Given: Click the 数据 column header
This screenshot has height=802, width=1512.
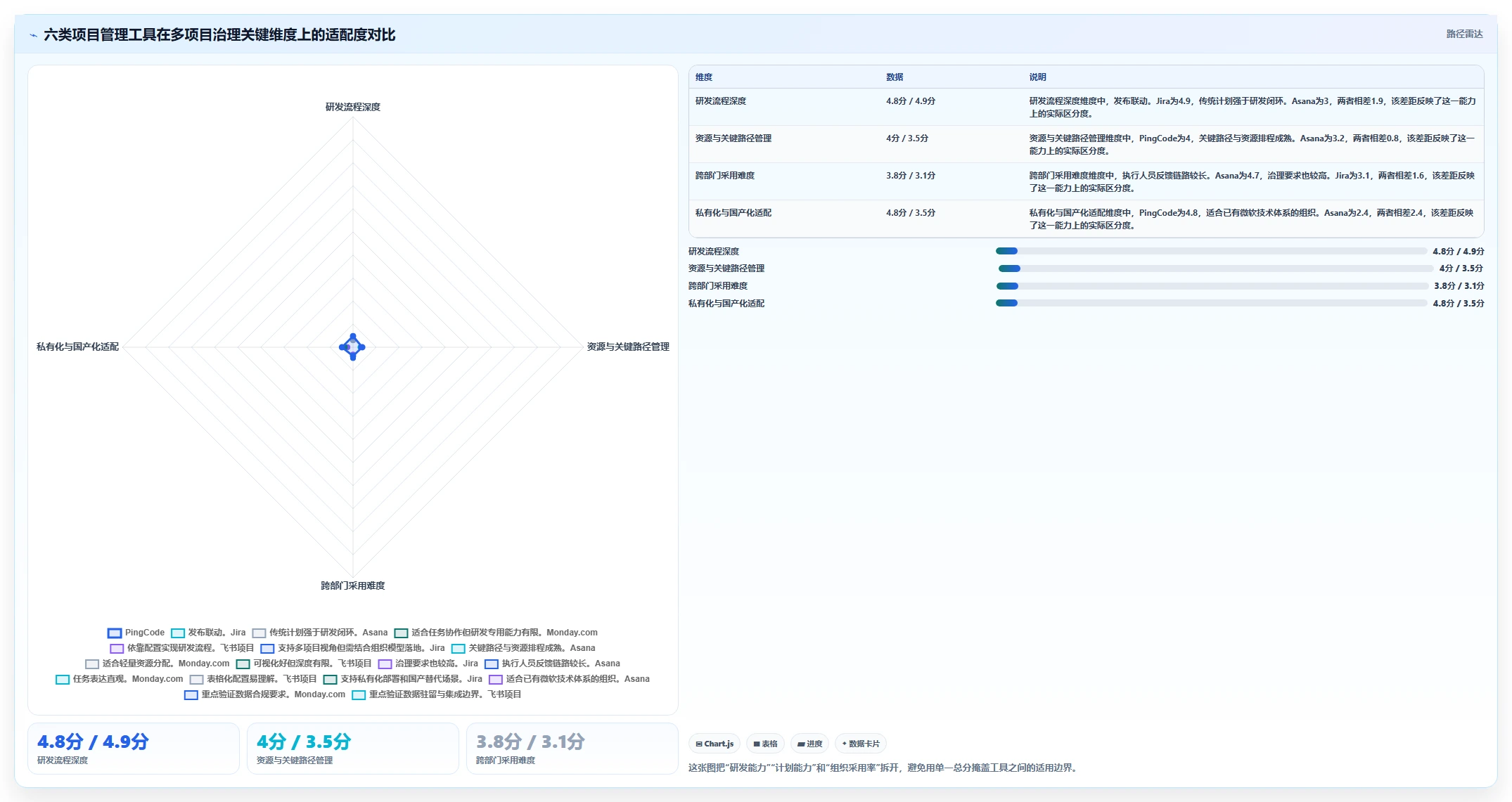Looking at the screenshot, I should [895, 77].
